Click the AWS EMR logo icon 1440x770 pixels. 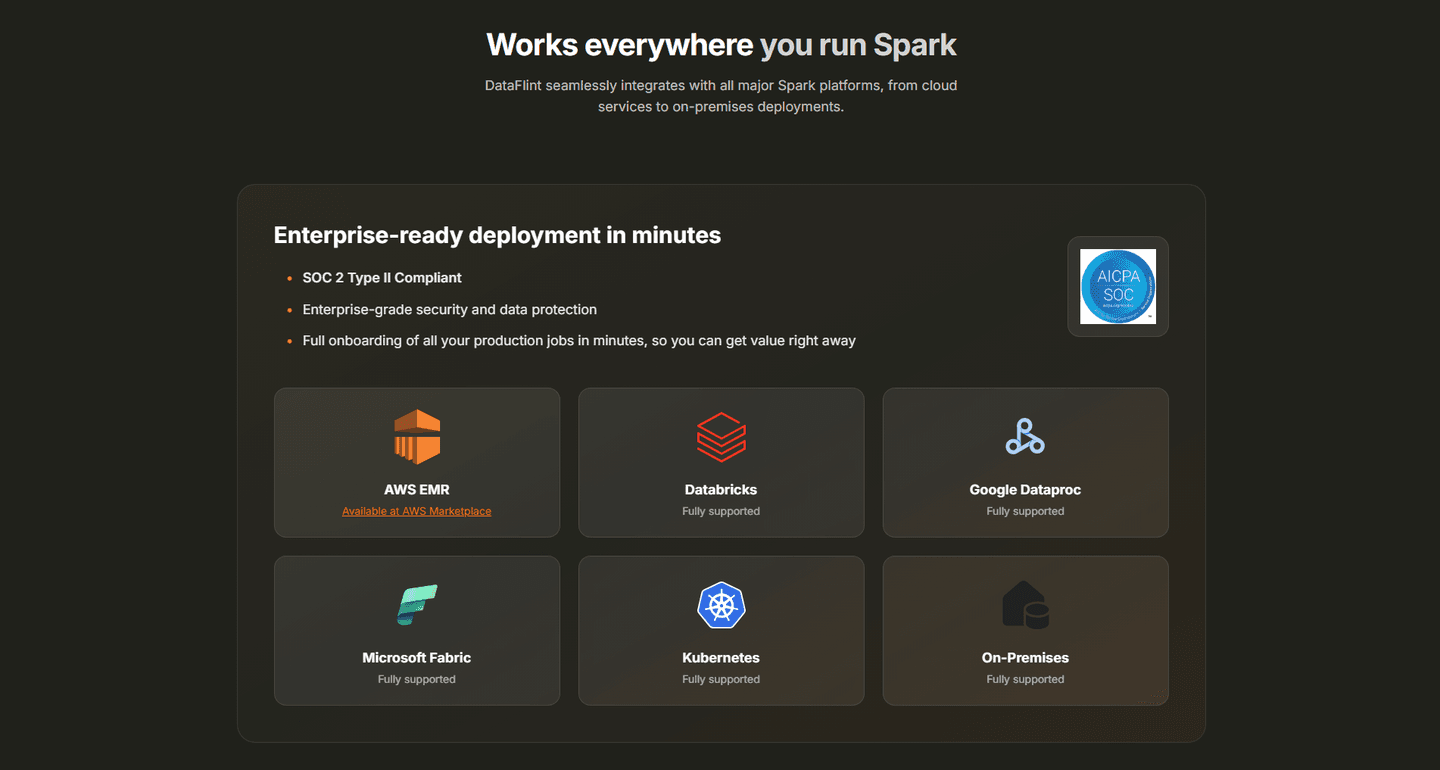click(417, 437)
